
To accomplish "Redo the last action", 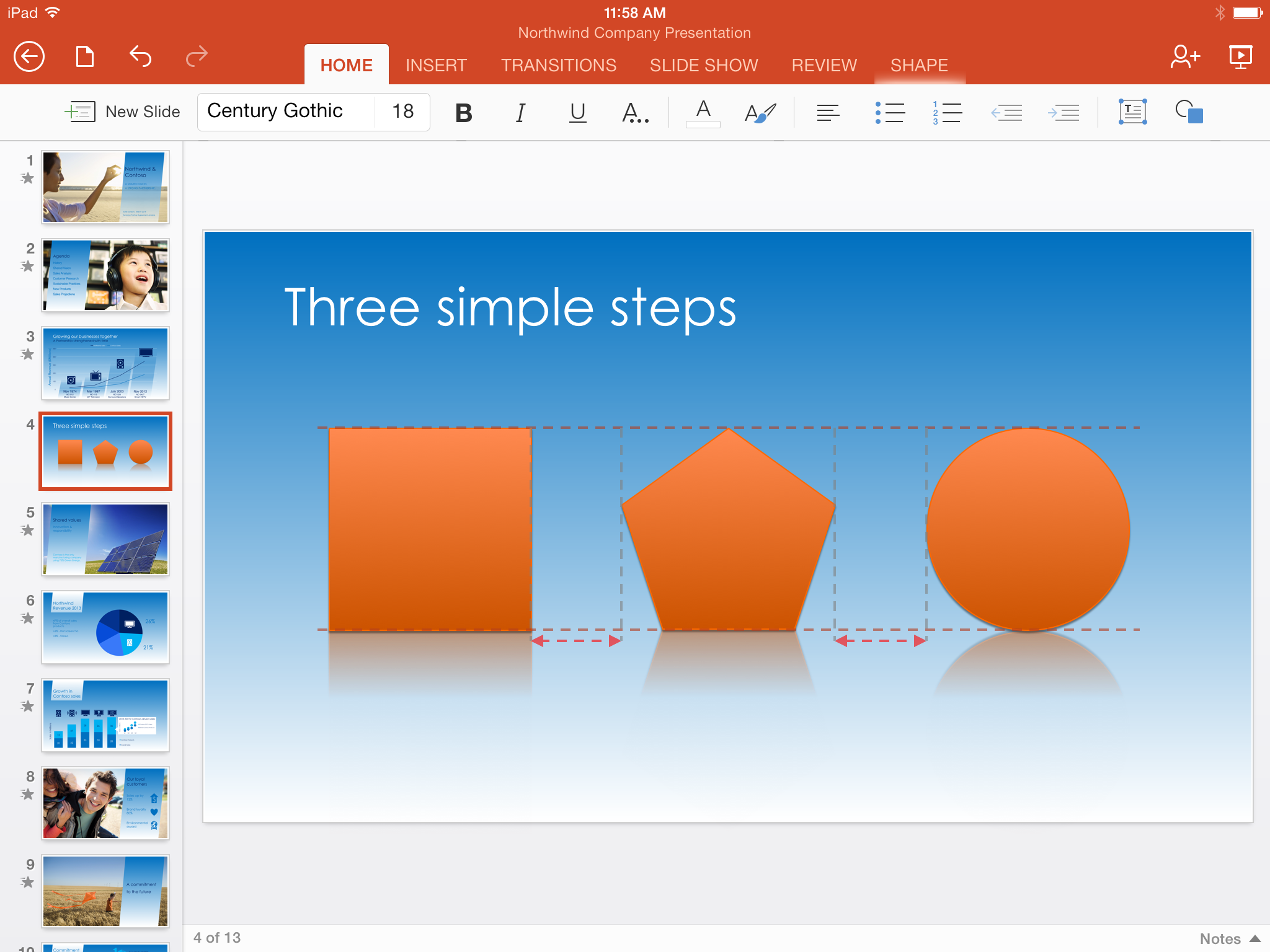I will pos(196,56).
